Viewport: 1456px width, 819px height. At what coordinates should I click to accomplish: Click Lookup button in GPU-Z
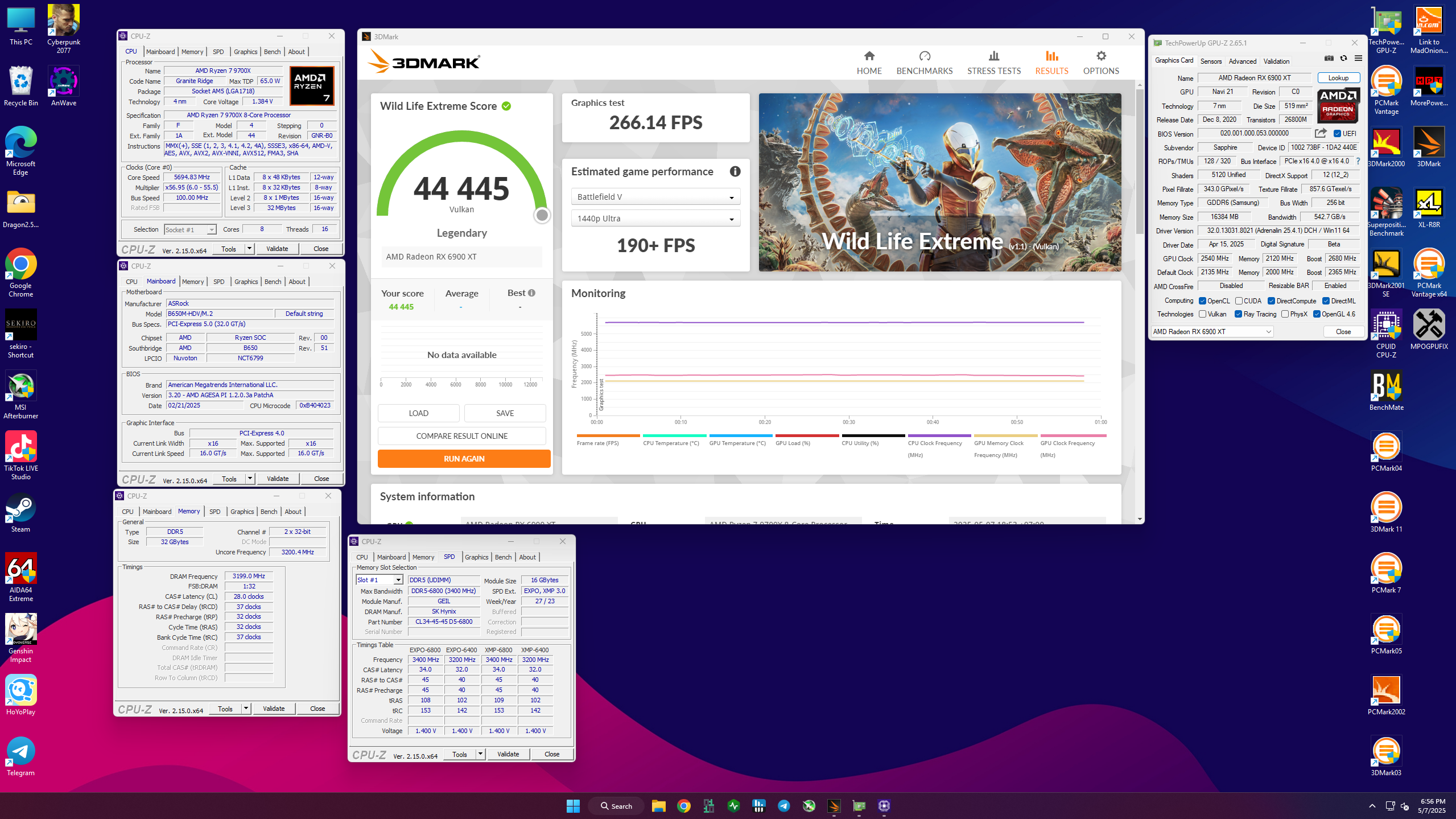1338,78
